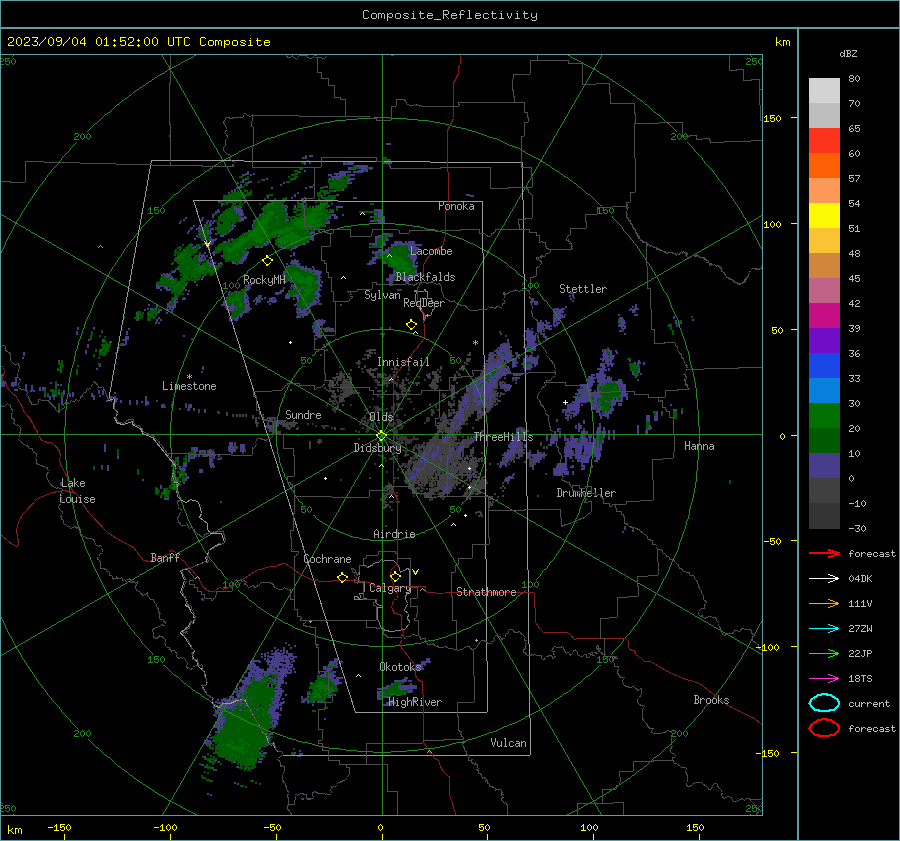
Task: Click the red forecast arrow legend icon
Action: coord(824,553)
